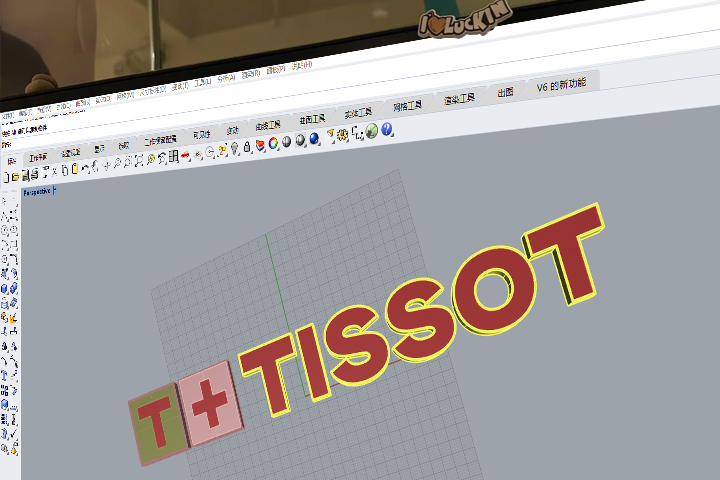This screenshot has height=480, width=720.
Task: Select the blue rendered sphere icon
Action: [314, 138]
